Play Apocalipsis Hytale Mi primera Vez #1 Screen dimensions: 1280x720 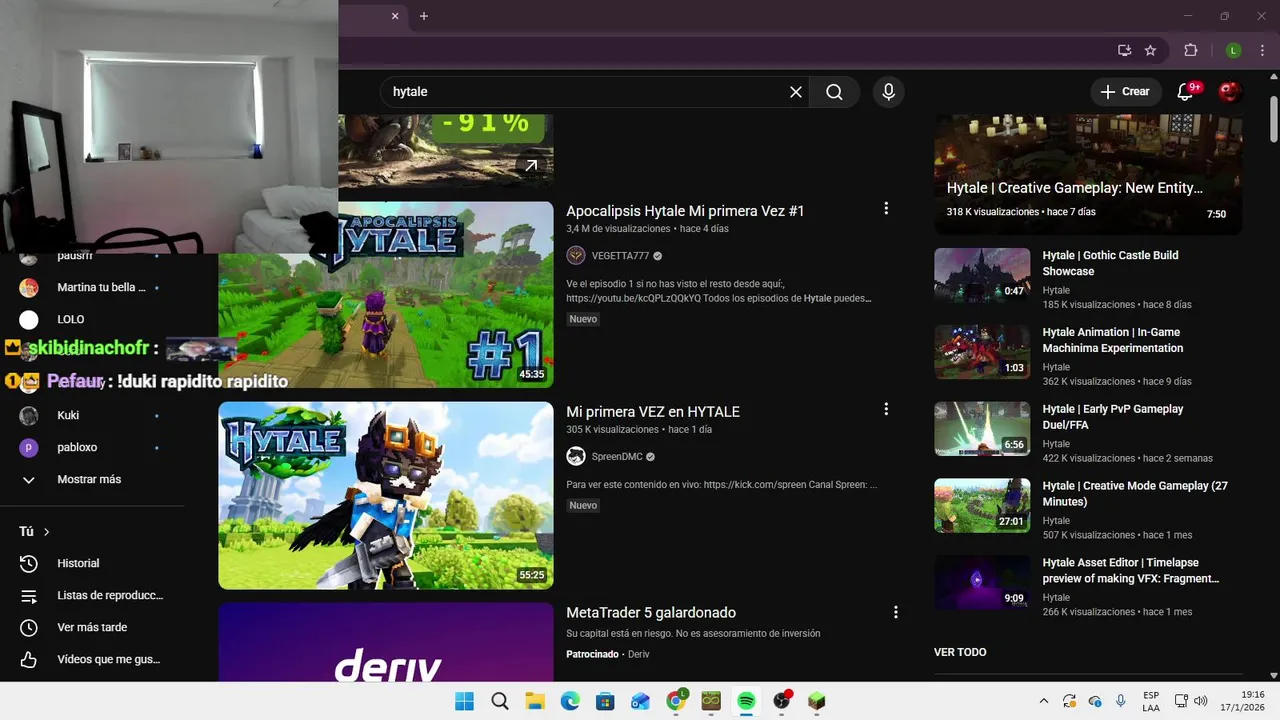pyautogui.click(x=685, y=211)
